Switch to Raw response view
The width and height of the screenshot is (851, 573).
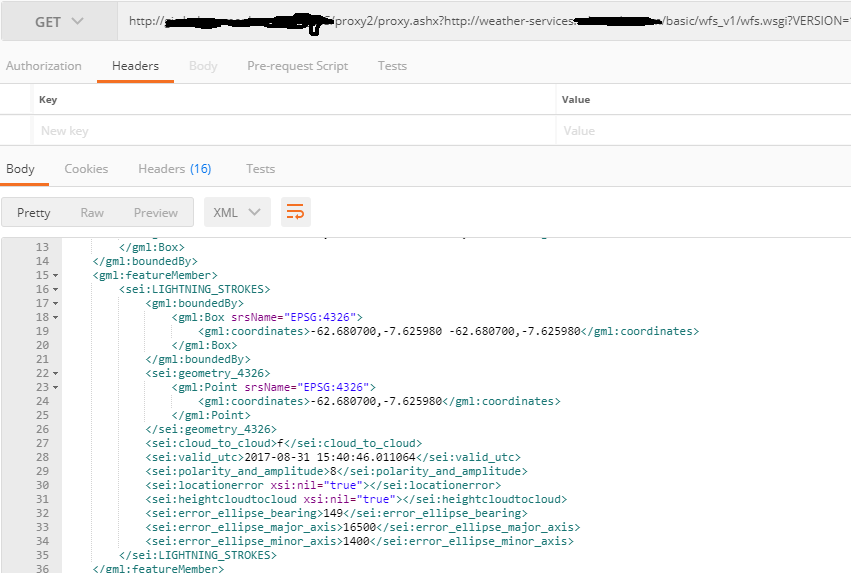(x=92, y=213)
